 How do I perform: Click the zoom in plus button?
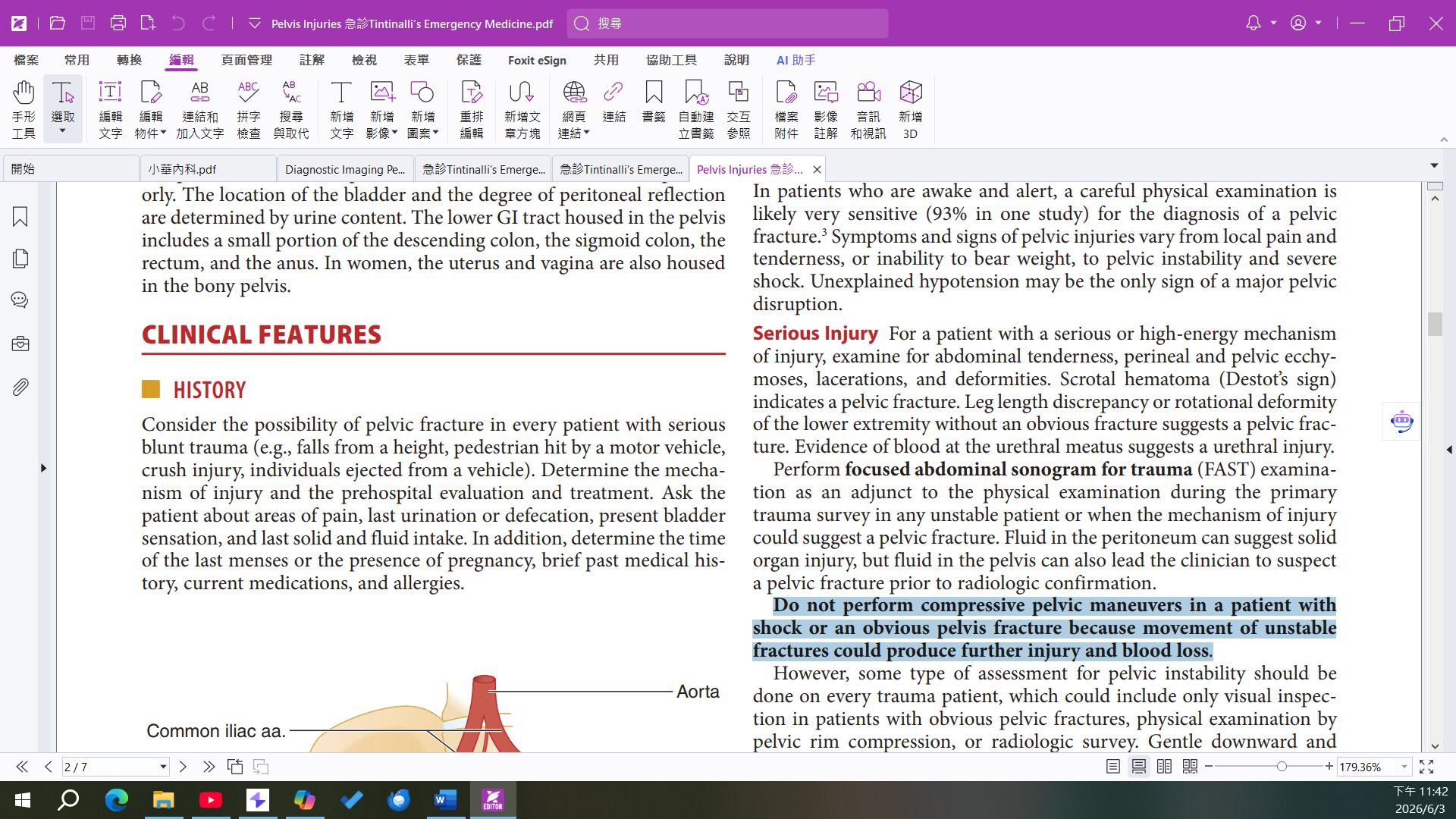1329,767
